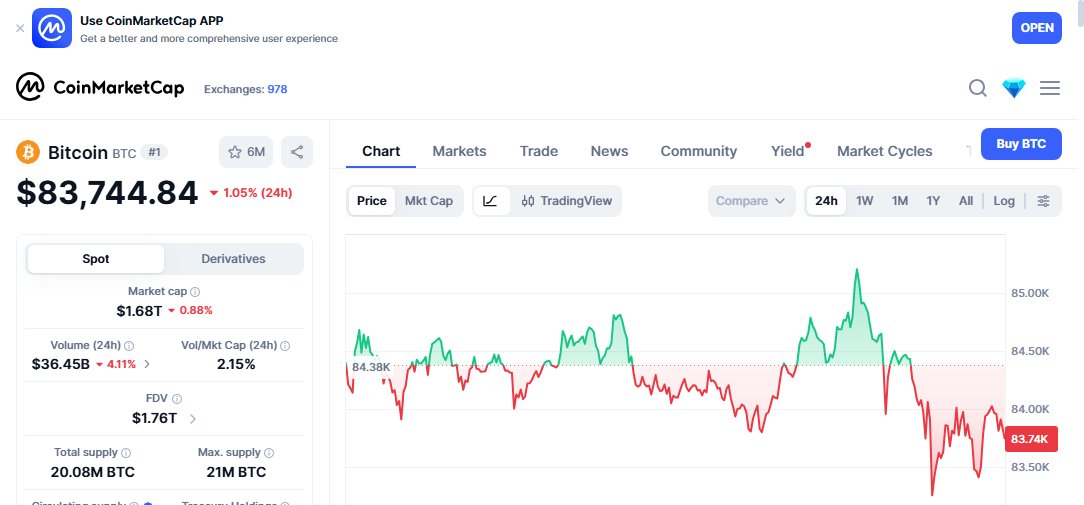
Task: Click the 83.50K axis label
Action: pos(1030,467)
